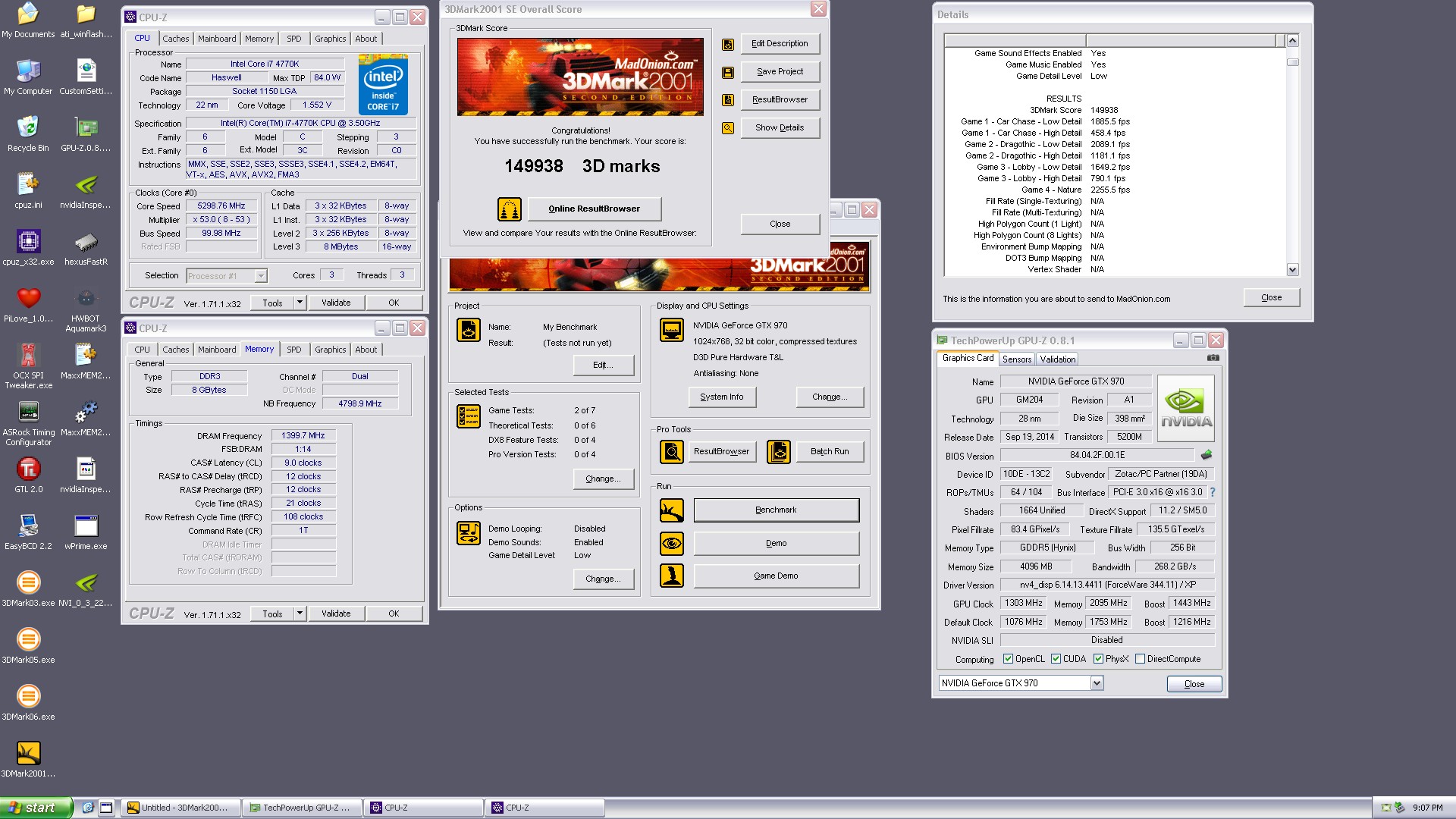
Task: Switch to Untitled - 3DMark2001 taskbar item
Action: [181, 808]
